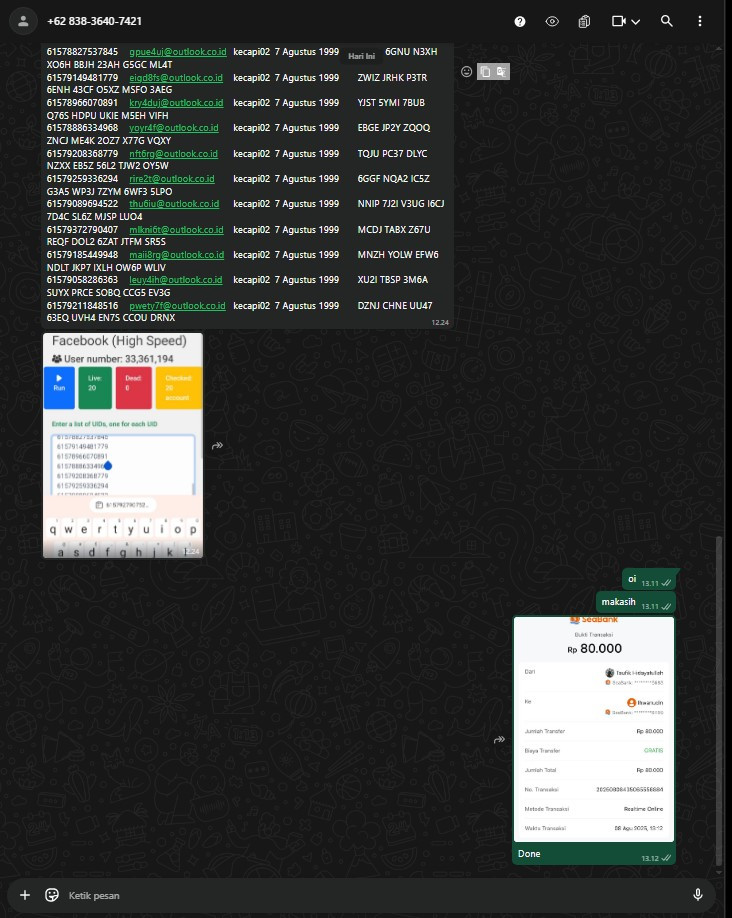Record voice message with microphone icon
Image resolution: width=732 pixels, height=918 pixels.
click(x=697, y=895)
